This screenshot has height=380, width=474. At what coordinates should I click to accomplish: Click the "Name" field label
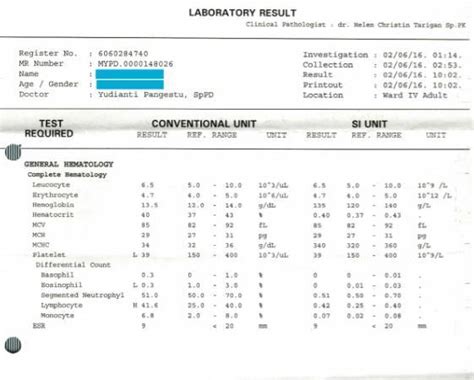29,74
